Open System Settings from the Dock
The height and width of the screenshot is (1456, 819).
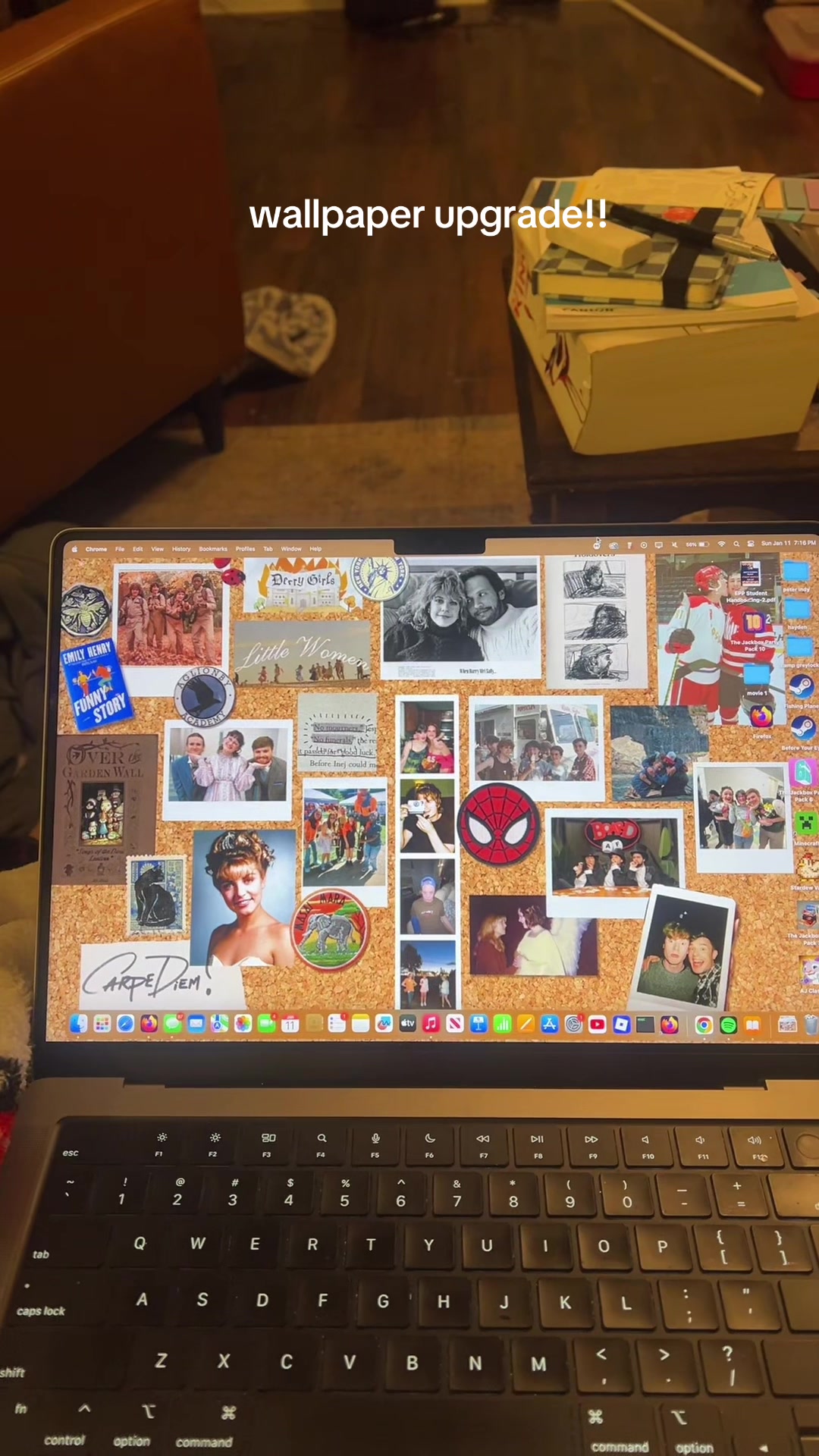pos(573,1025)
